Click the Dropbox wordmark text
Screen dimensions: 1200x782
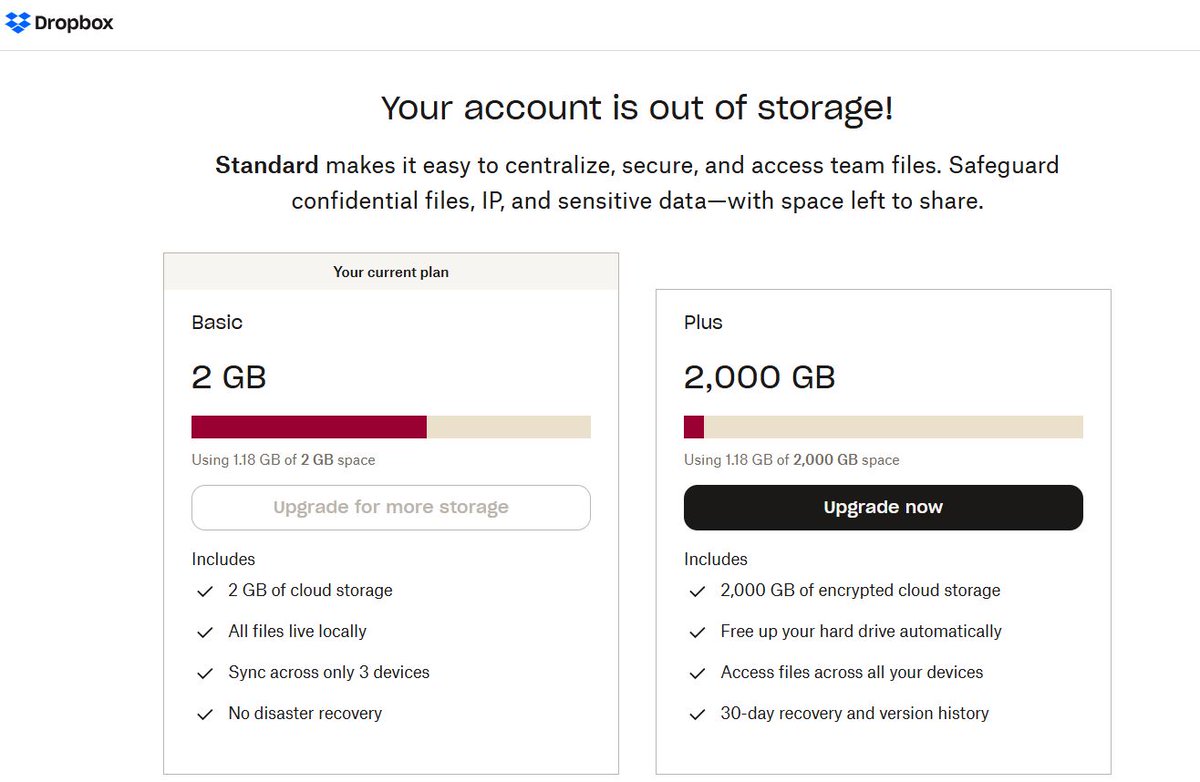click(74, 23)
